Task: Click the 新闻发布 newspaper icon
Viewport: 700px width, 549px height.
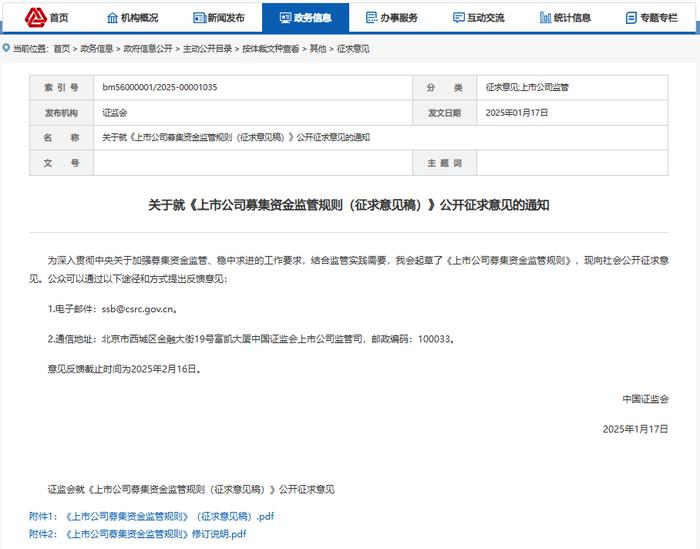Action: click(x=199, y=18)
